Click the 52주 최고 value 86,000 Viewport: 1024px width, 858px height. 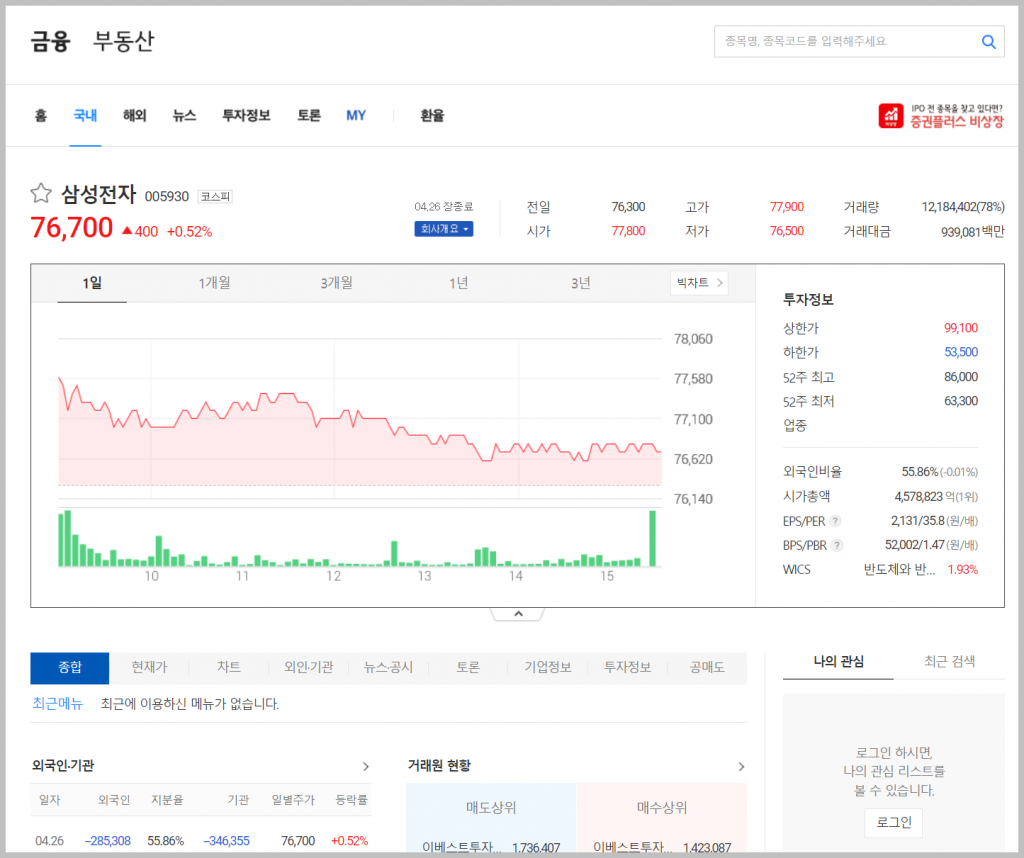tap(961, 377)
